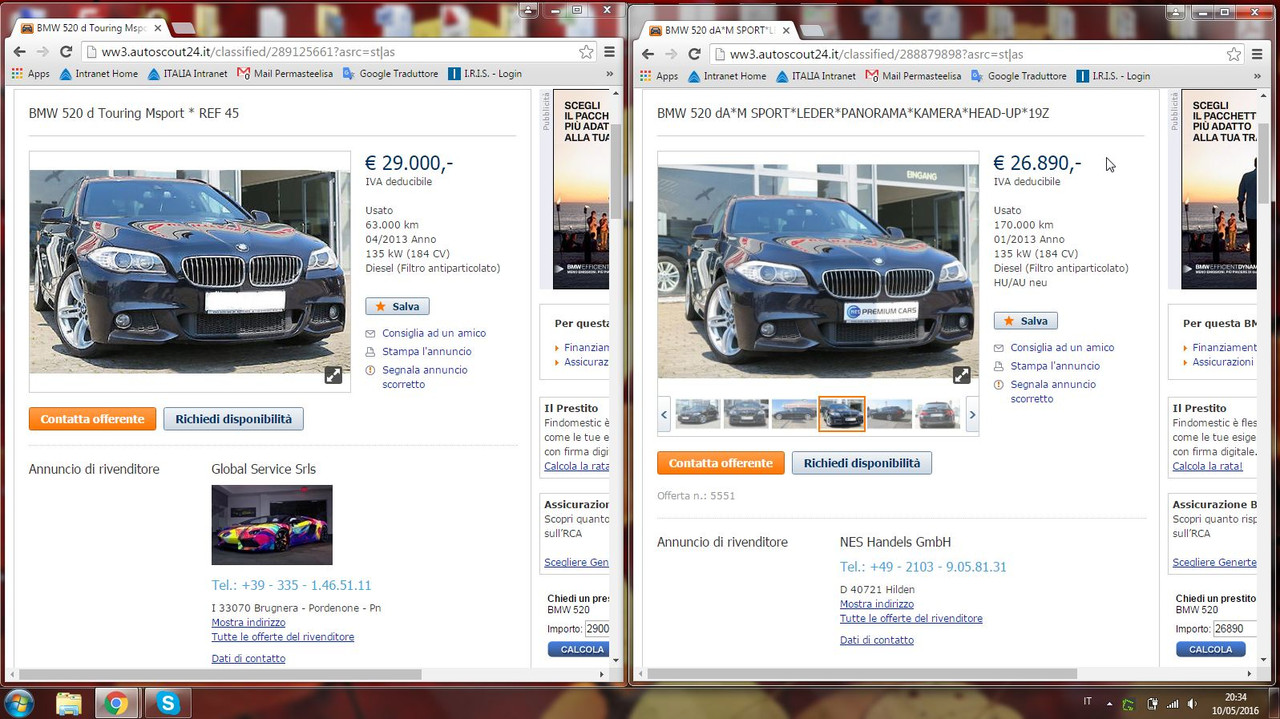
Task: Go forward in left Chrome window
Action: (x=41, y=53)
